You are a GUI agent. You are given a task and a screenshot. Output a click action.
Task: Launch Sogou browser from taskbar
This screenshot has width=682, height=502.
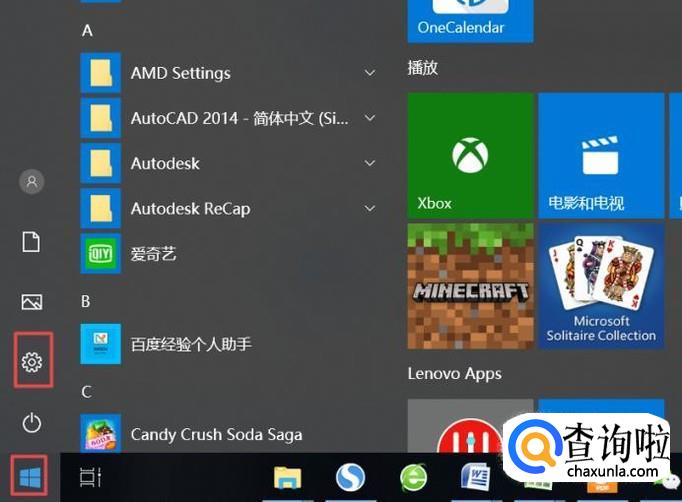click(x=351, y=477)
